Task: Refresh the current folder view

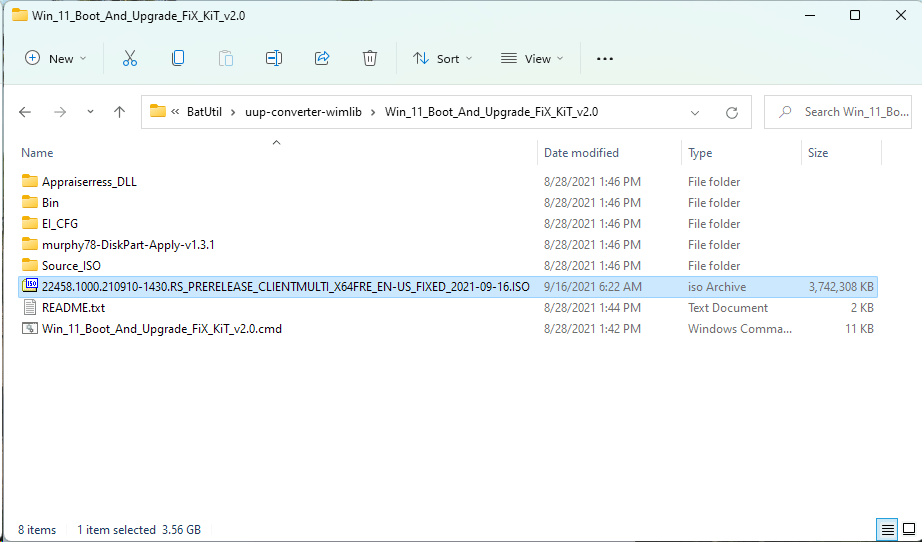Action: pos(732,112)
